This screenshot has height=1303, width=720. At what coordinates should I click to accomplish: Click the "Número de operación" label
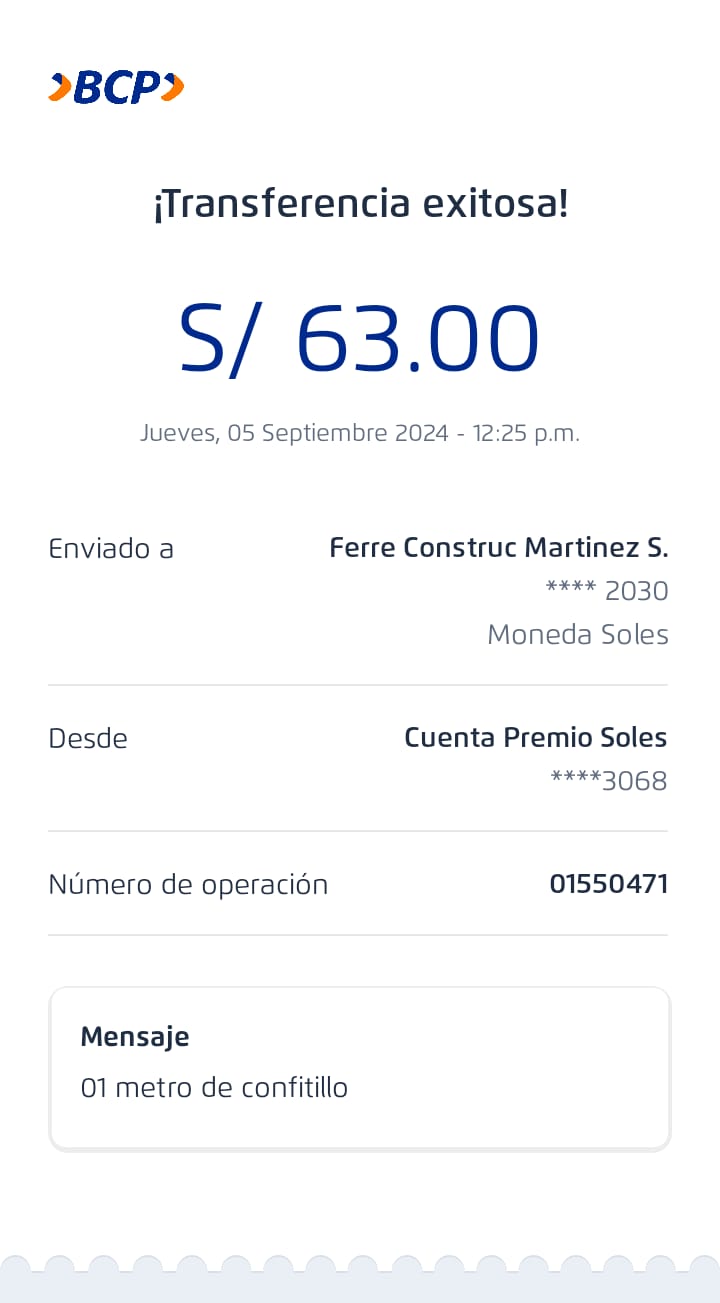tap(188, 884)
